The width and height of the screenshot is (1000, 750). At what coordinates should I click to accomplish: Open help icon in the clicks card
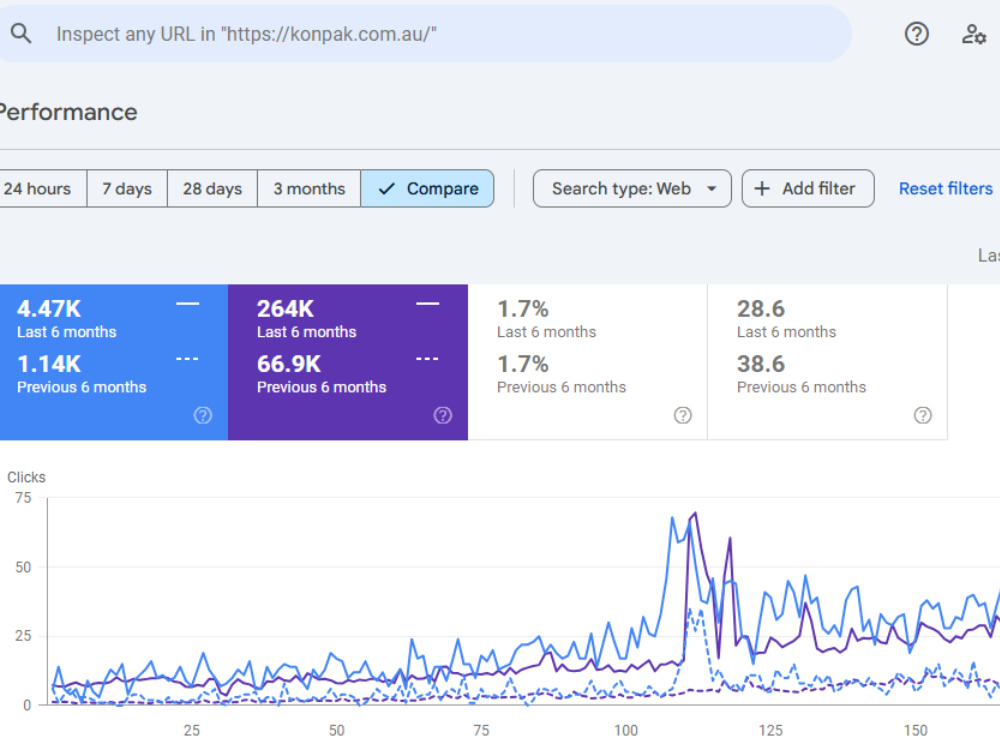coord(203,416)
